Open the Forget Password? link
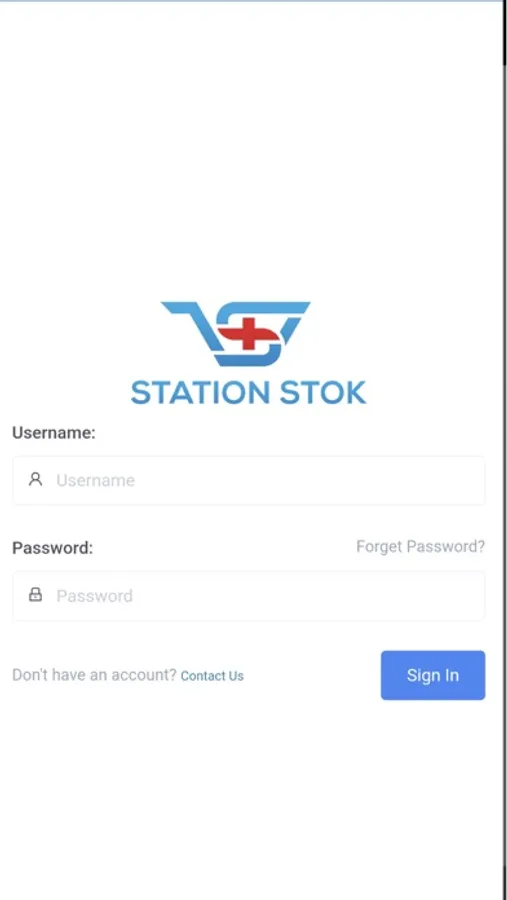The height and width of the screenshot is (900, 507). [420, 546]
